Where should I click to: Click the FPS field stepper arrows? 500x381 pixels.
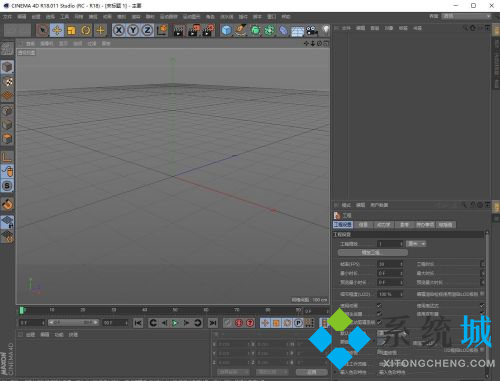[401, 264]
